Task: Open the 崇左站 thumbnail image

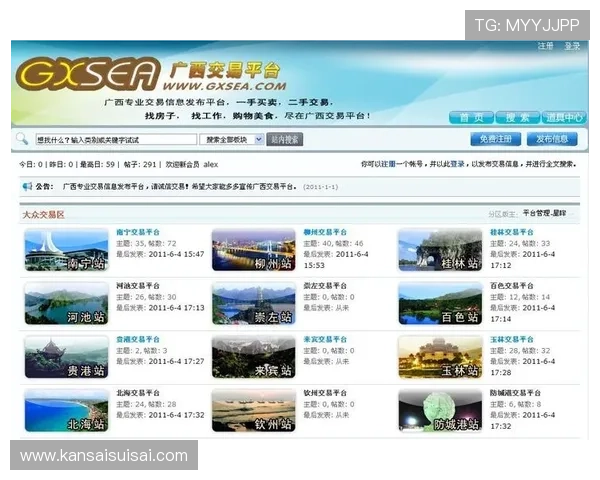Action: click(x=254, y=304)
